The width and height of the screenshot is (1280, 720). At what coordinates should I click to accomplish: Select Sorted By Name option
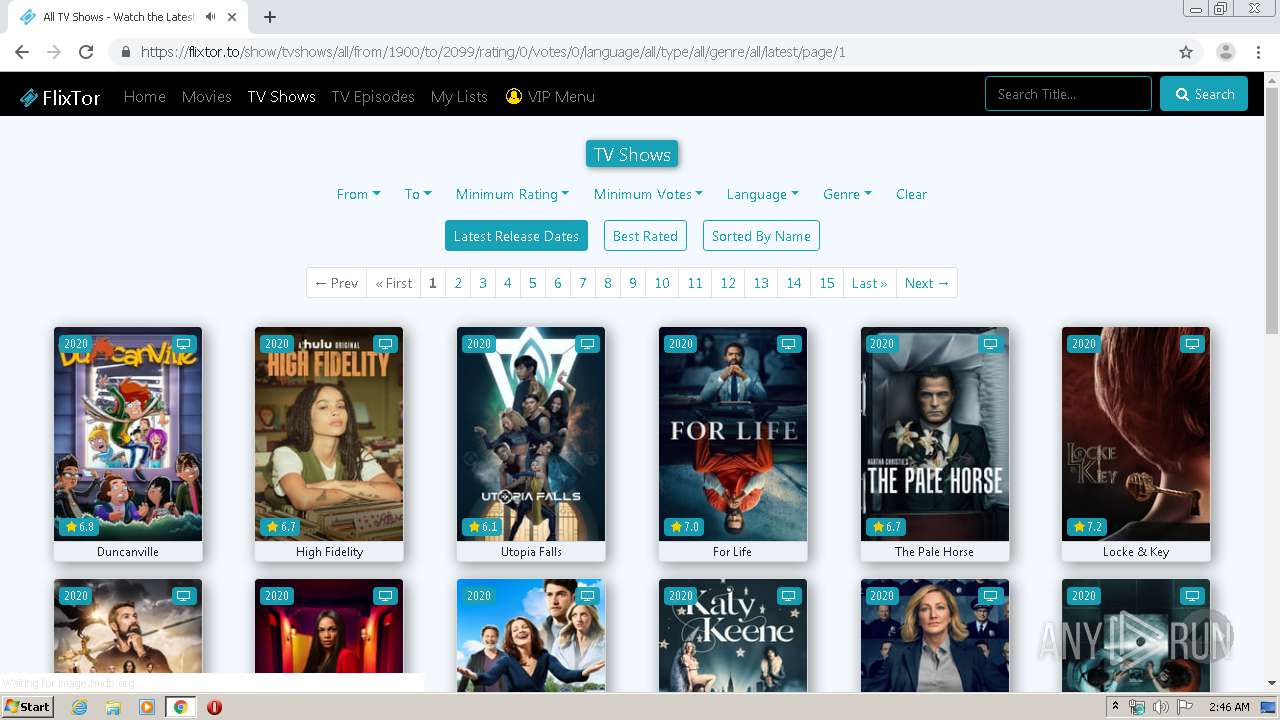[761, 236]
